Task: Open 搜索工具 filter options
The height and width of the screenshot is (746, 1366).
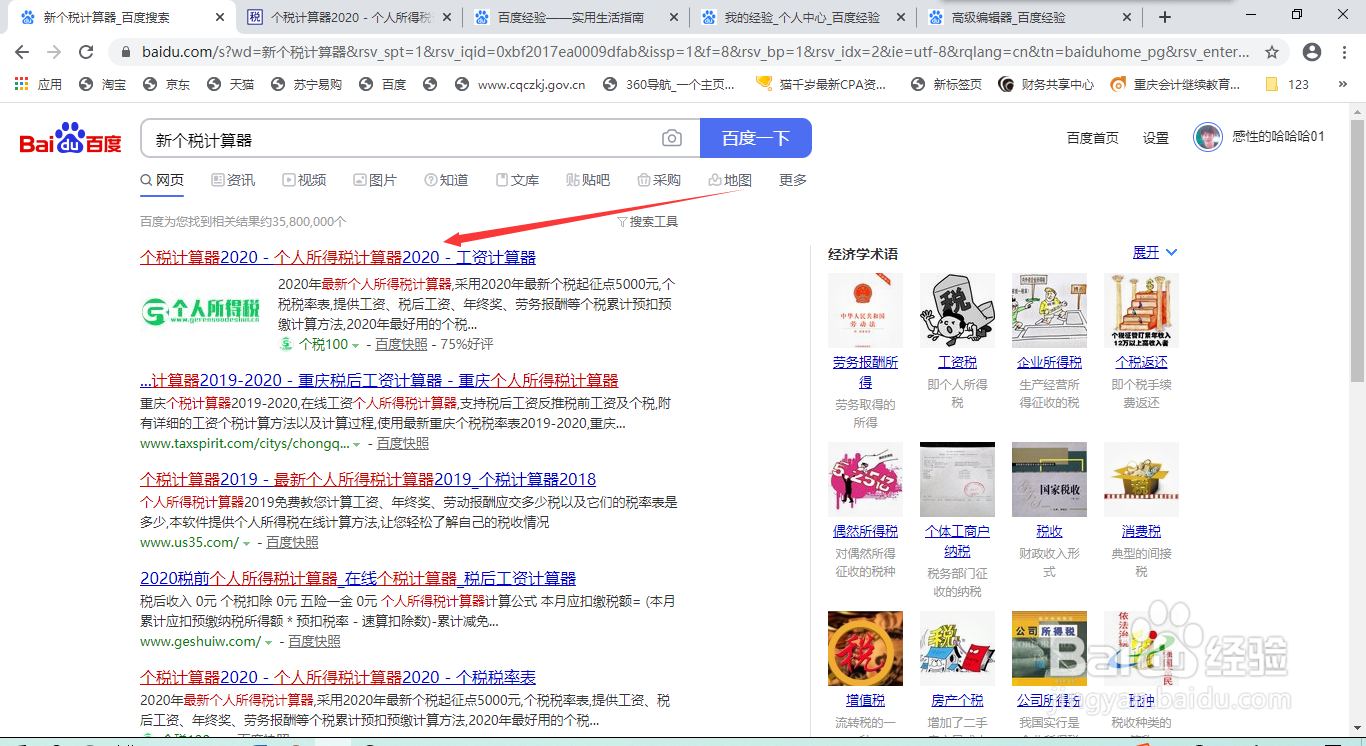Action: coord(647,221)
